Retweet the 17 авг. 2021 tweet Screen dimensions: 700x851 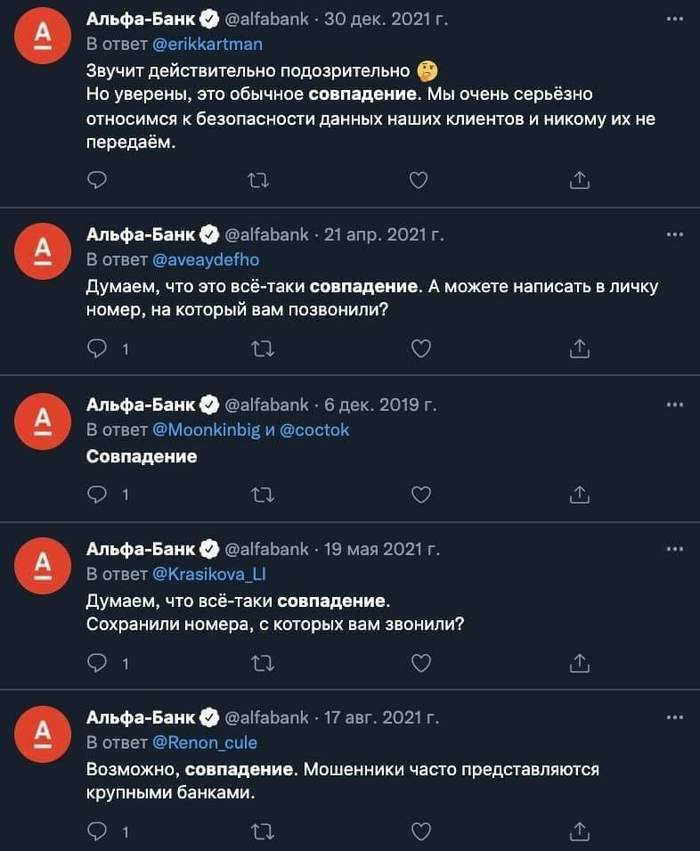pos(260,831)
